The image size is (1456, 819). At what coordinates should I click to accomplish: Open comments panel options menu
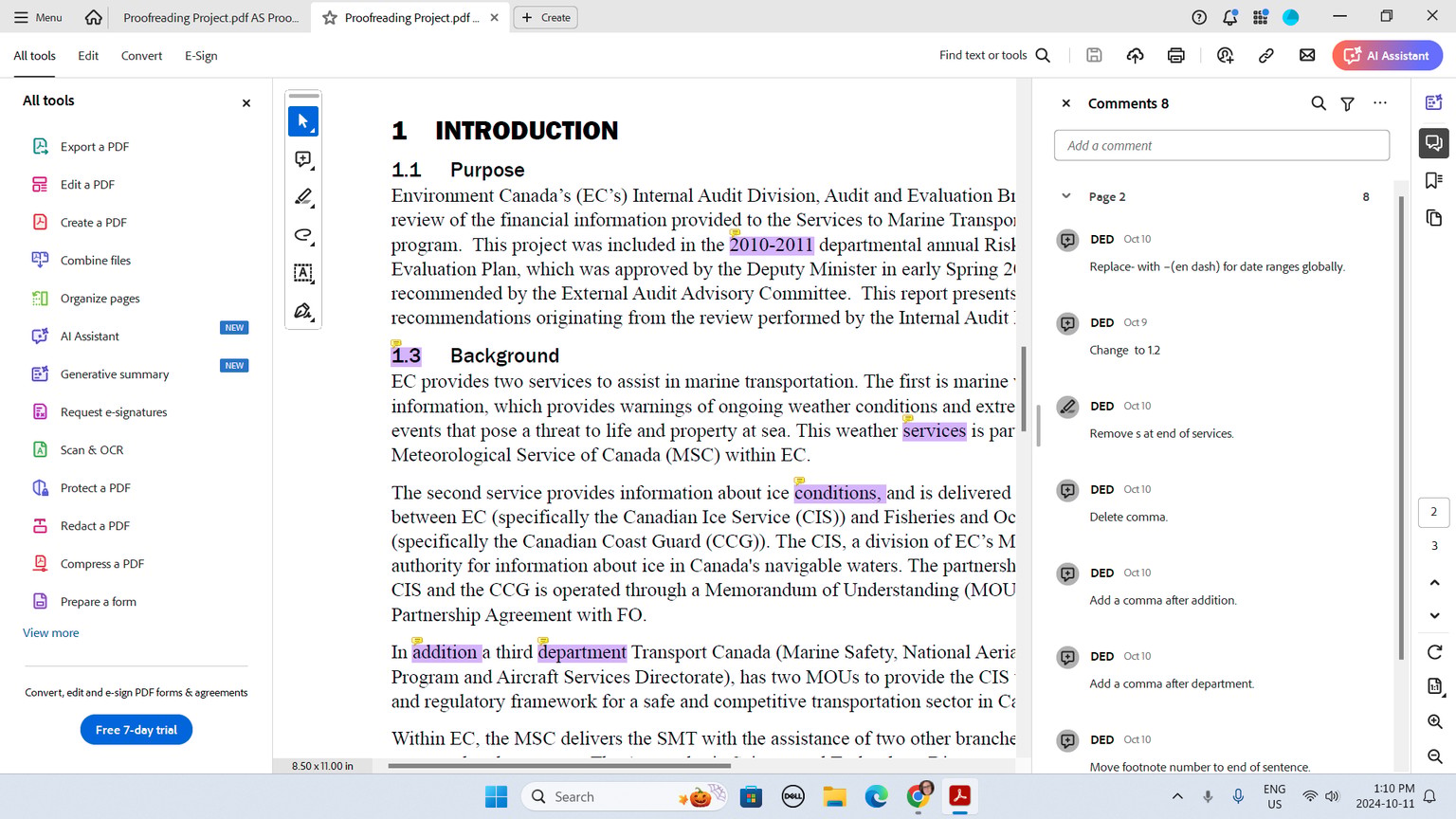click(1380, 102)
